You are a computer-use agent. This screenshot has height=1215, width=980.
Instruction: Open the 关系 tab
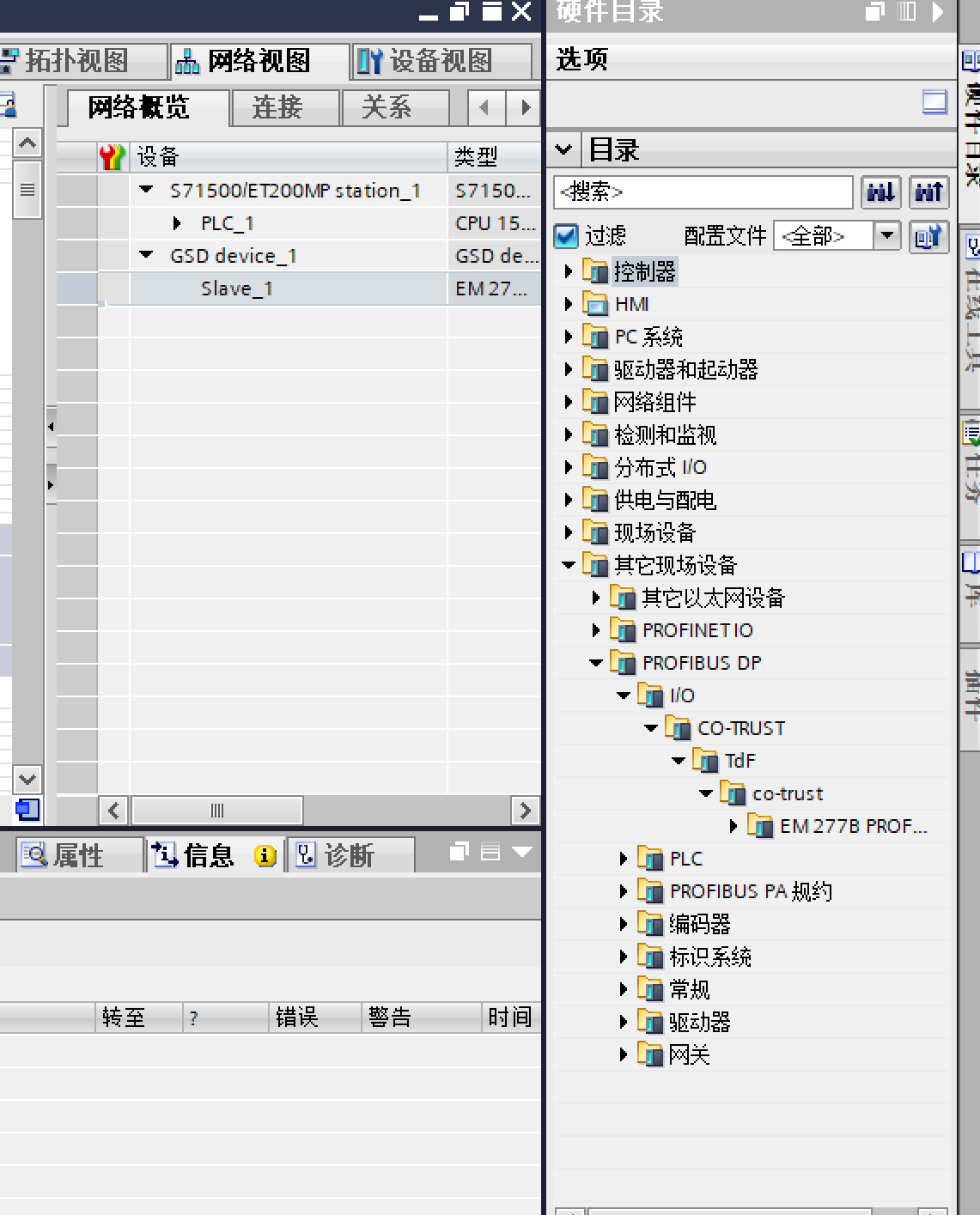(395, 108)
